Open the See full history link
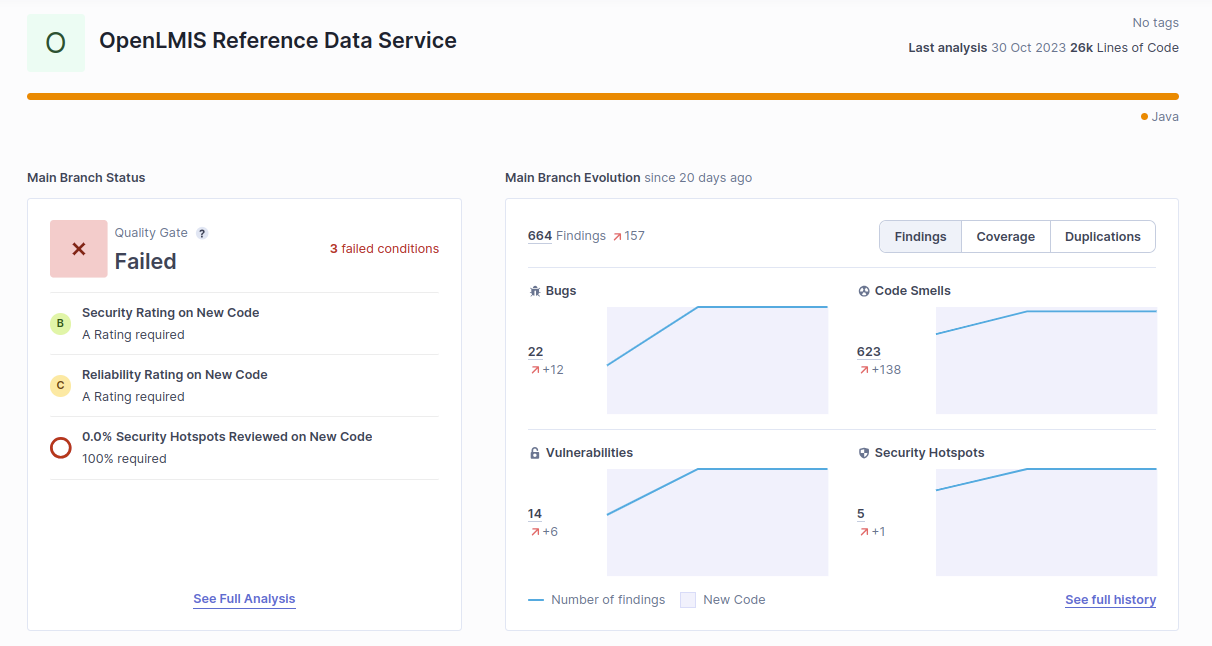Screen dimensions: 1212x646 [x=1110, y=600]
